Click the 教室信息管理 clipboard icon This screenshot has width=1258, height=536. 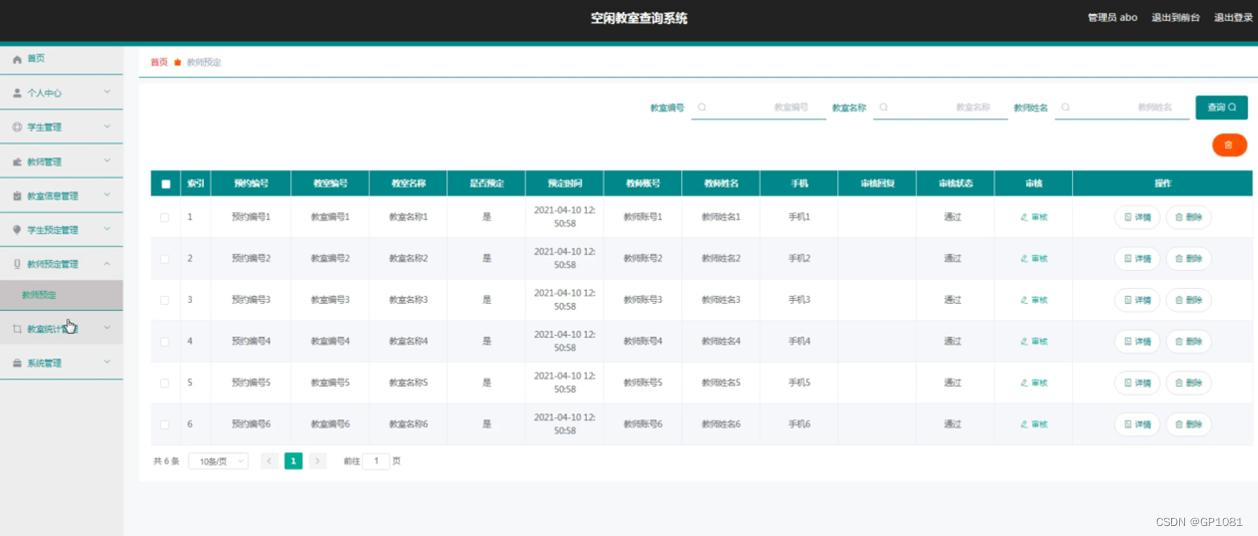point(17,196)
